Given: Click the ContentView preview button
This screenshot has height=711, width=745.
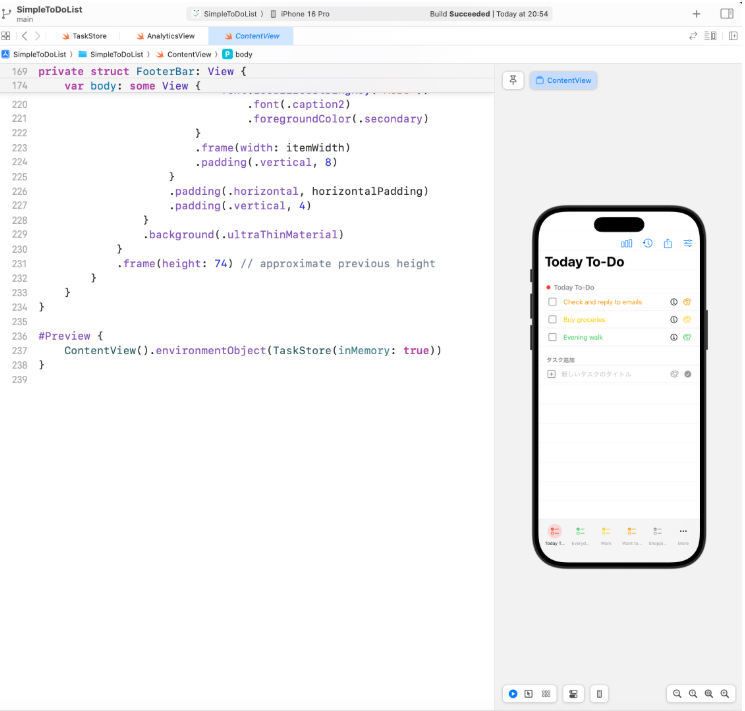Looking at the screenshot, I should pyautogui.click(x=563, y=80).
